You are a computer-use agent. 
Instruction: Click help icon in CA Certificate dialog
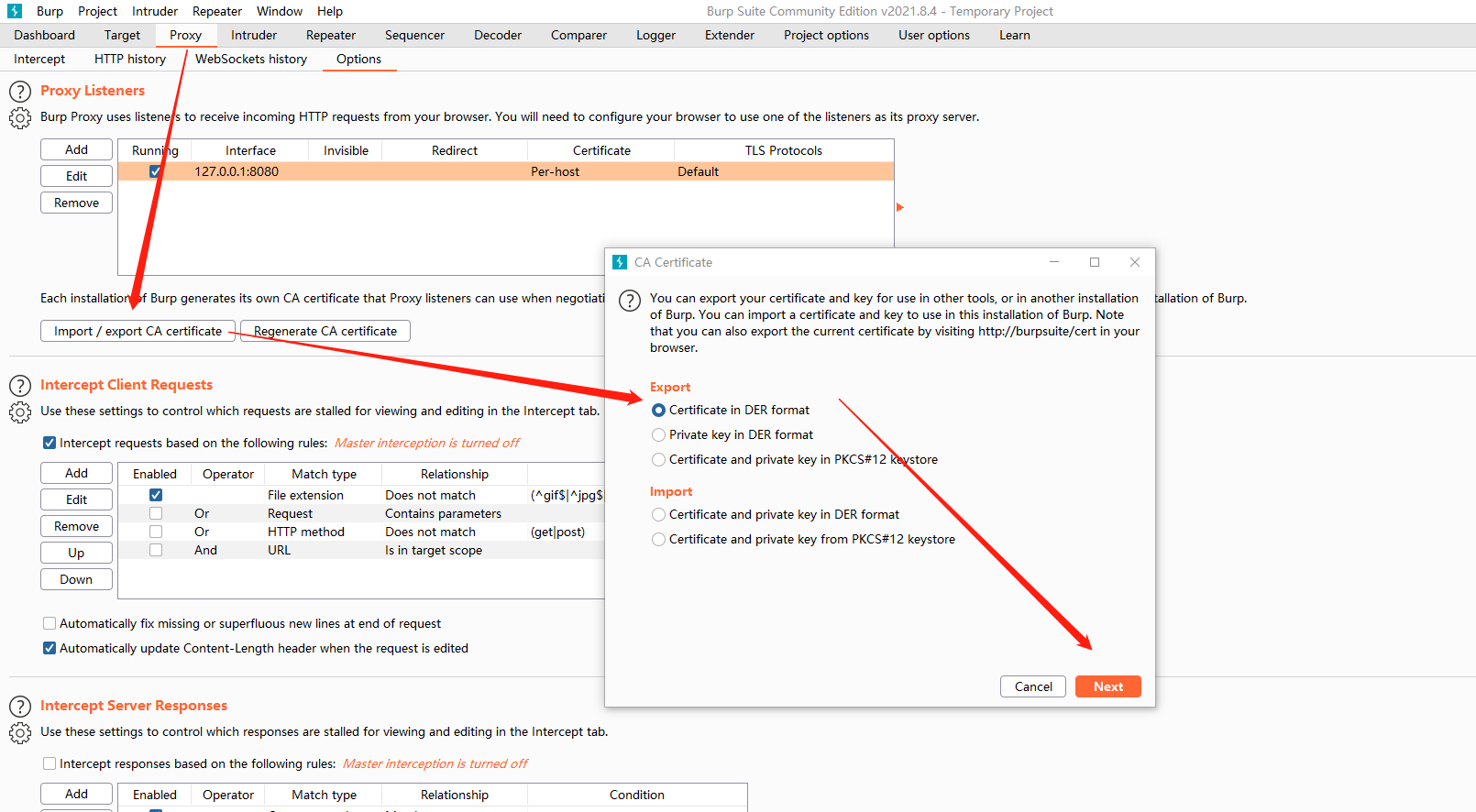[x=630, y=301]
